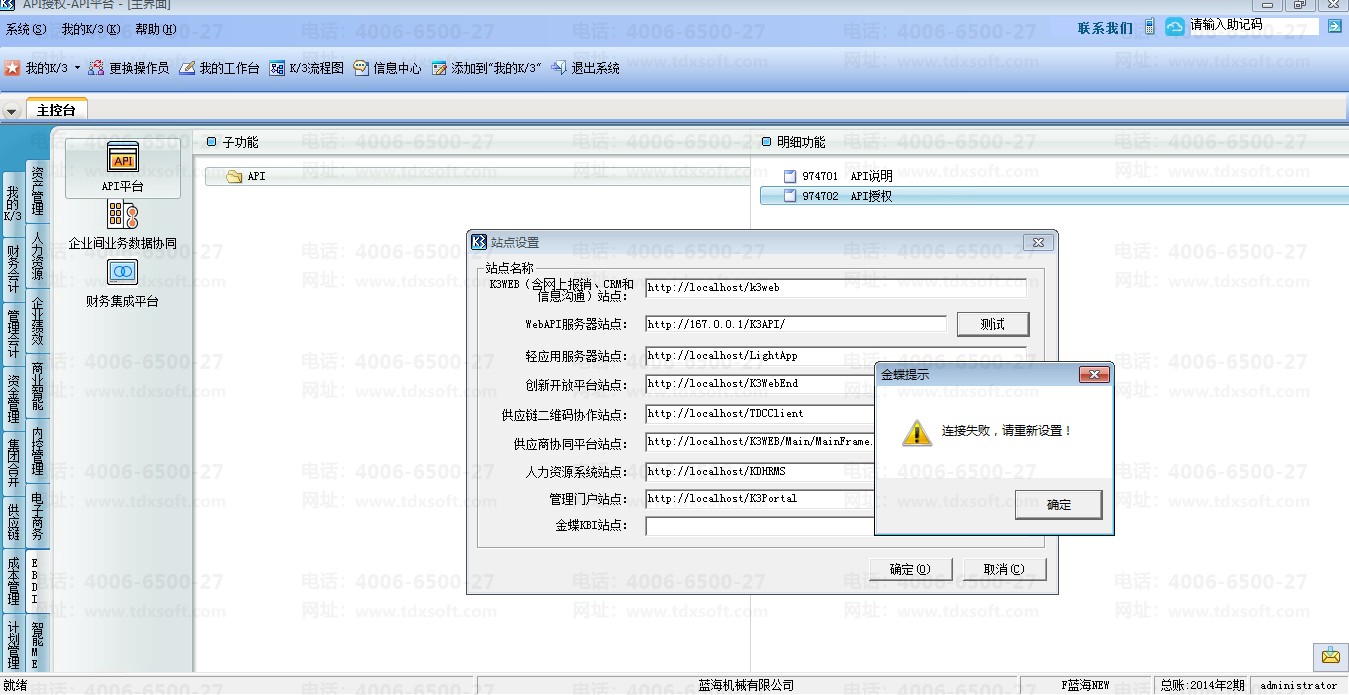This screenshot has width=1349, height=695.
Task: Click the 我的K/3 star toolbar icon
Action: 12,68
